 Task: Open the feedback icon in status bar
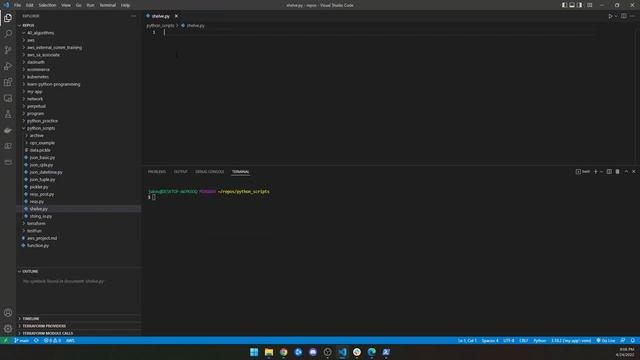[623, 340]
